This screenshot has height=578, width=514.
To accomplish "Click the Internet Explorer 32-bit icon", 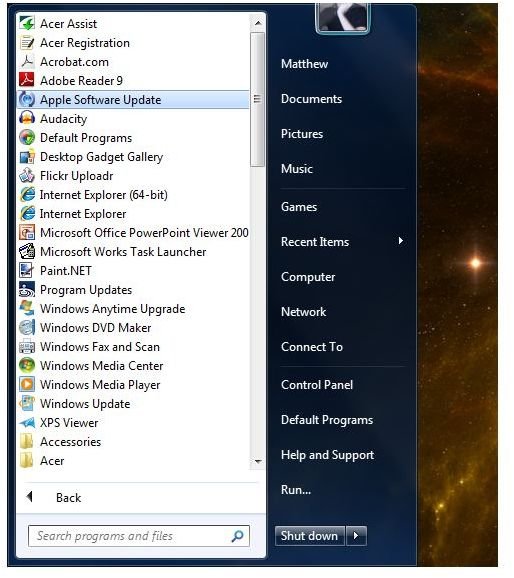I will point(27,213).
